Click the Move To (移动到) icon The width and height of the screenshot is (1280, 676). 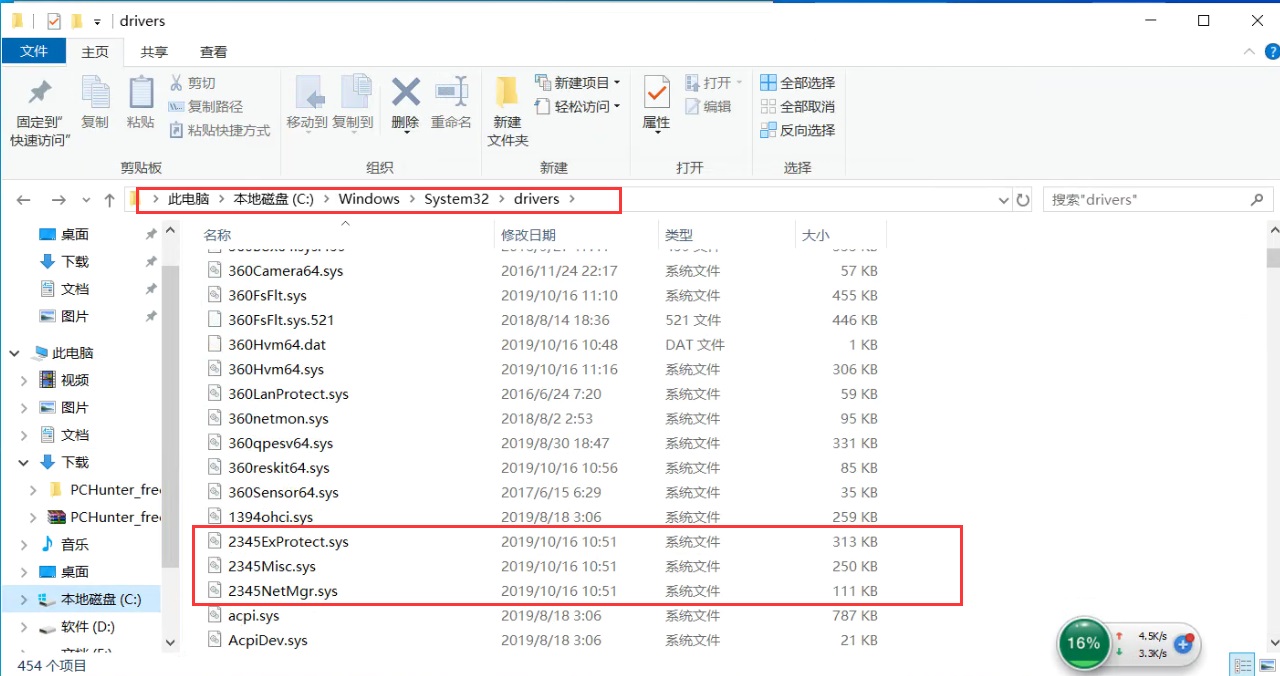tap(310, 100)
